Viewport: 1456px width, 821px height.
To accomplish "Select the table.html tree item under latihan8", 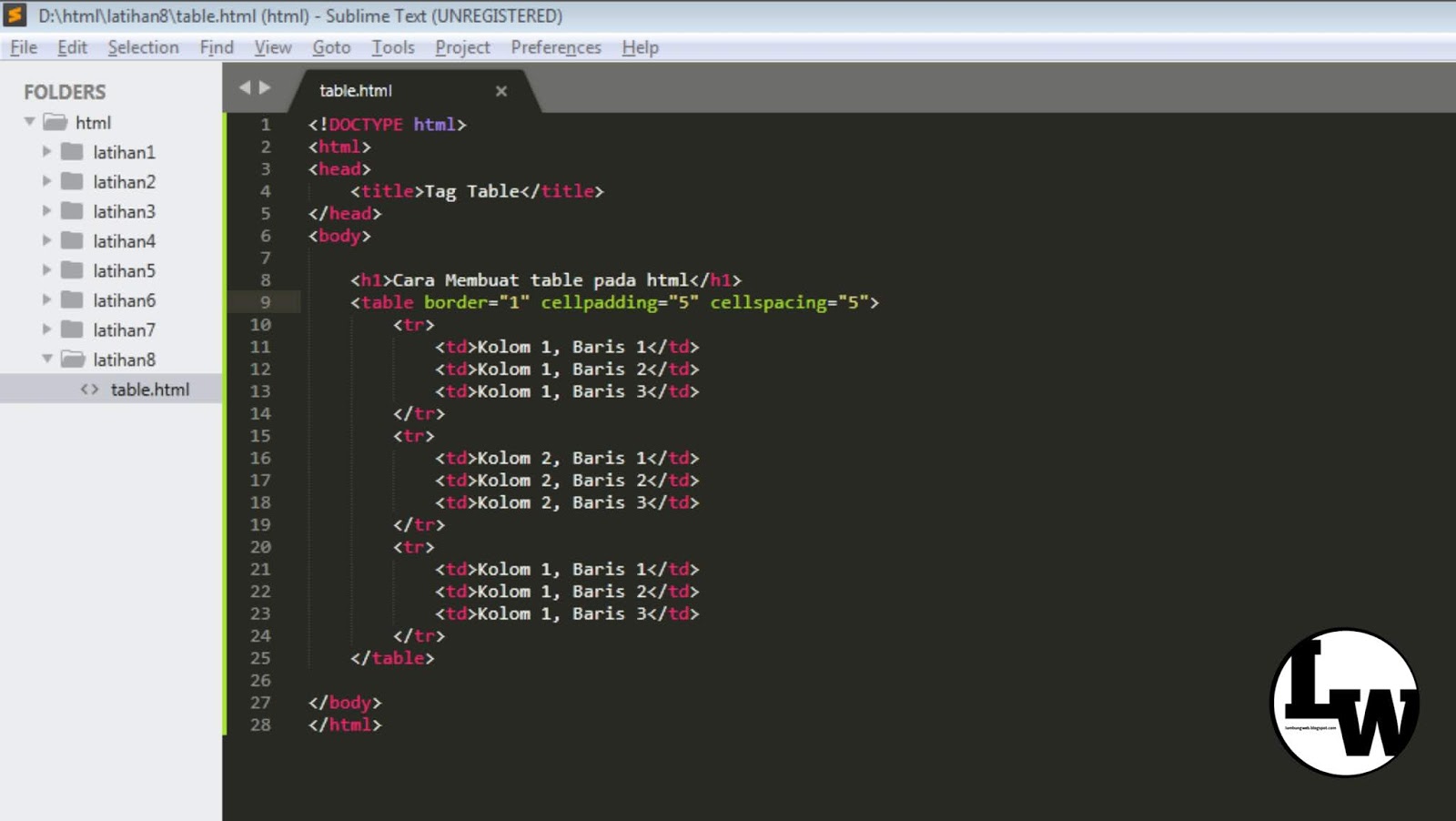I will pyautogui.click(x=151, y=389).
